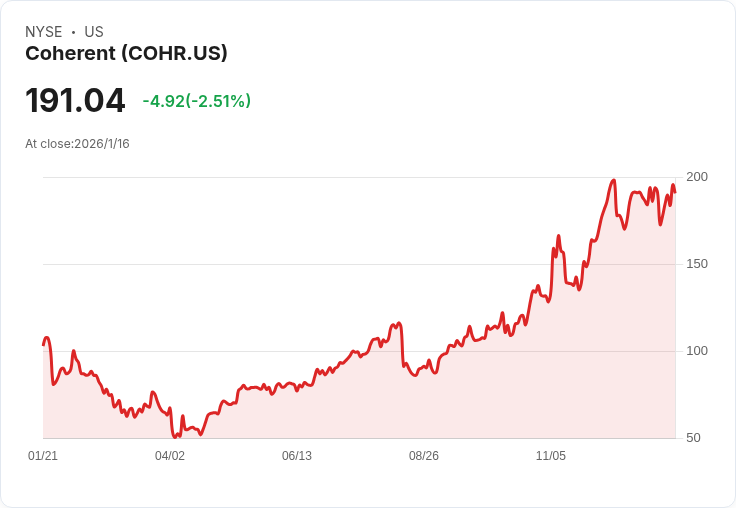Image resolution: width=736 pixels, height=508 pixels.
Task: Click the leftmost start of the price line
Action: tap(44, 343)
